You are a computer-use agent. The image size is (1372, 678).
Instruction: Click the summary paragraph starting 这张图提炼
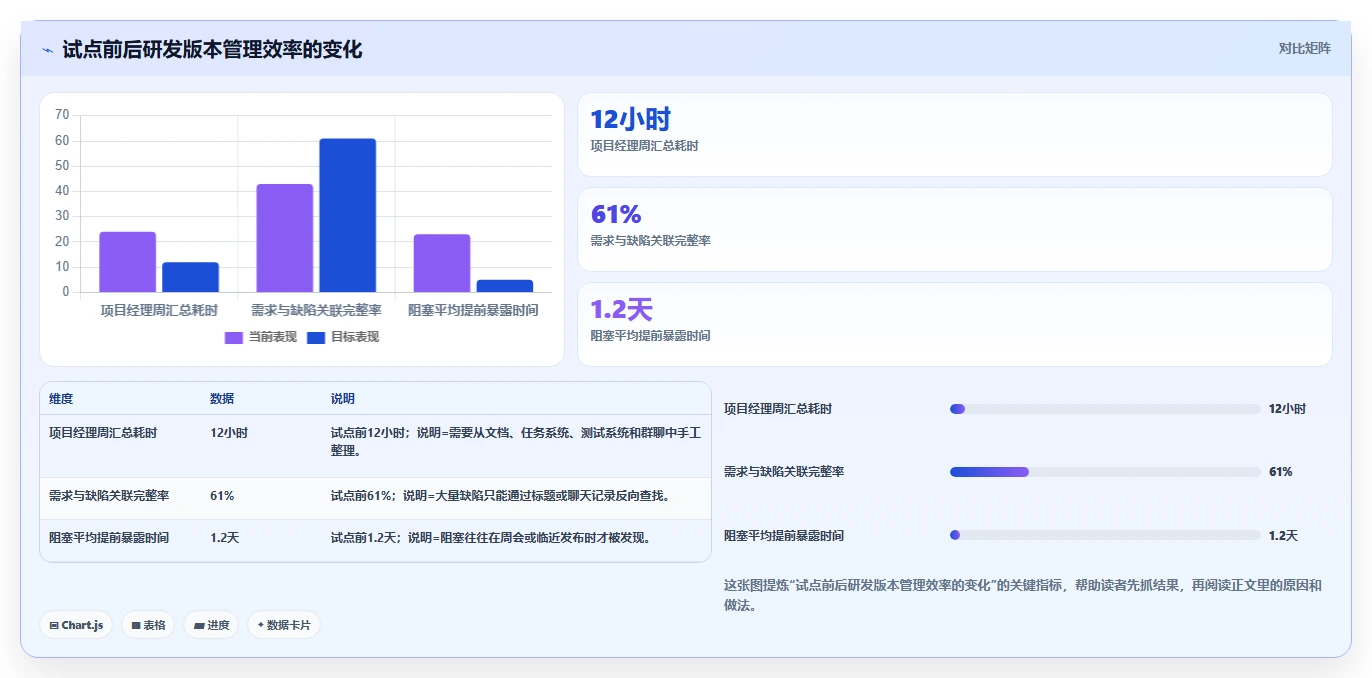[x=1023, y=595]
